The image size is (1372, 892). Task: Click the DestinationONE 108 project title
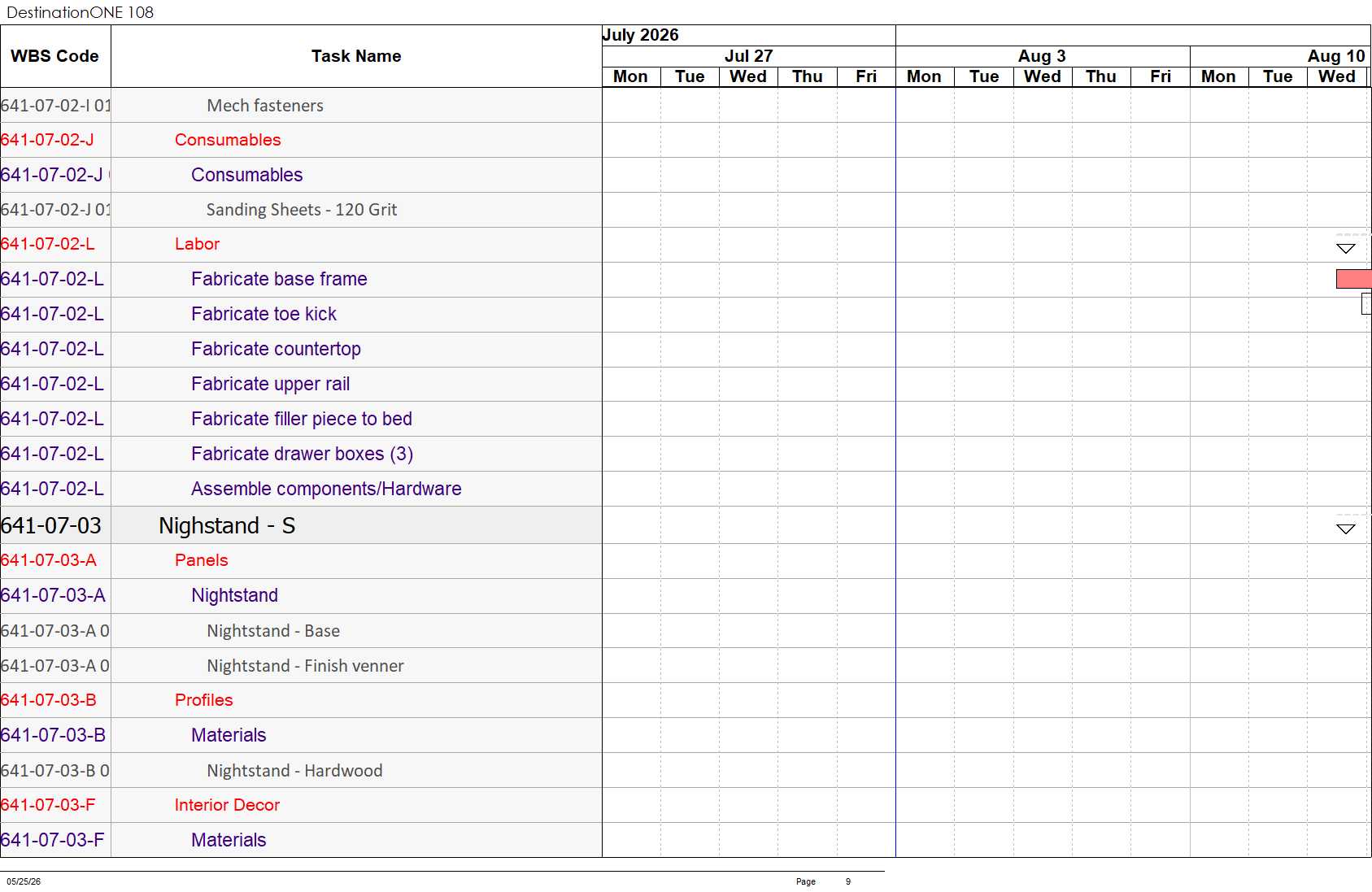click(x=80, y=12)
